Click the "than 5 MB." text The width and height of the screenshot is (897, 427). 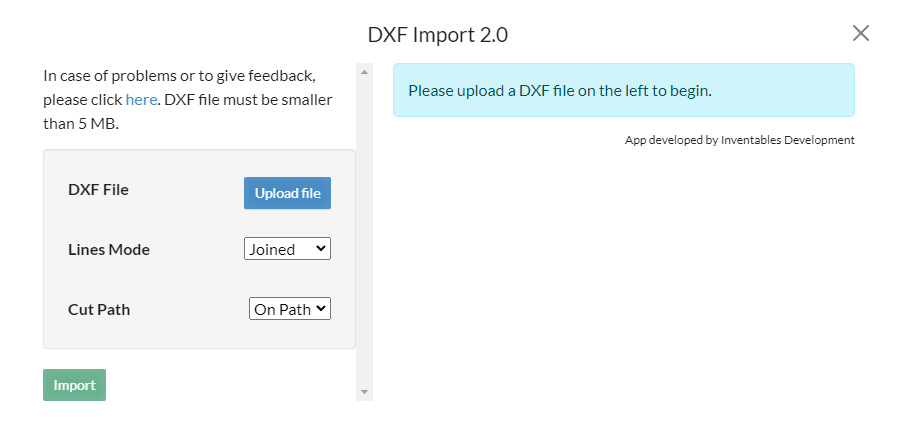point(81,124)
